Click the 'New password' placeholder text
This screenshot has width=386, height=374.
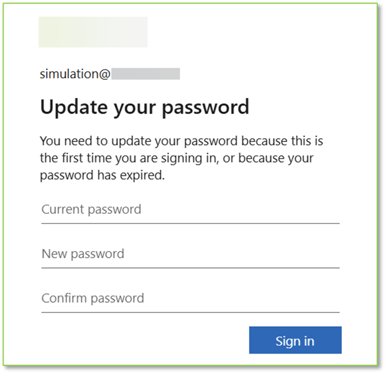[x=83, y=254]
